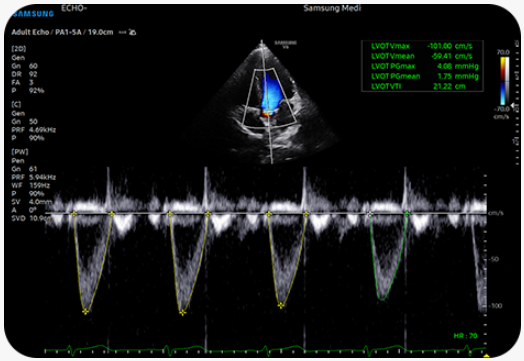Click the grayscale map bar next to color bar
The image size is (524, 361).
pyautogui.click(x=508, y=81)
